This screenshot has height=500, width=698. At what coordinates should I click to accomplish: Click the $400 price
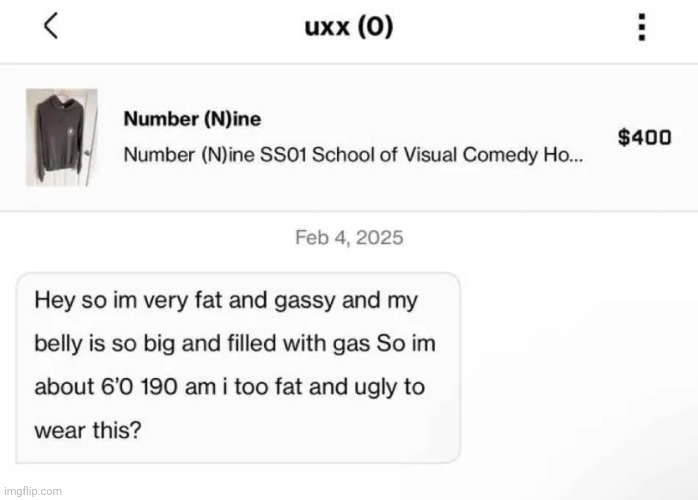click(643, 138)
